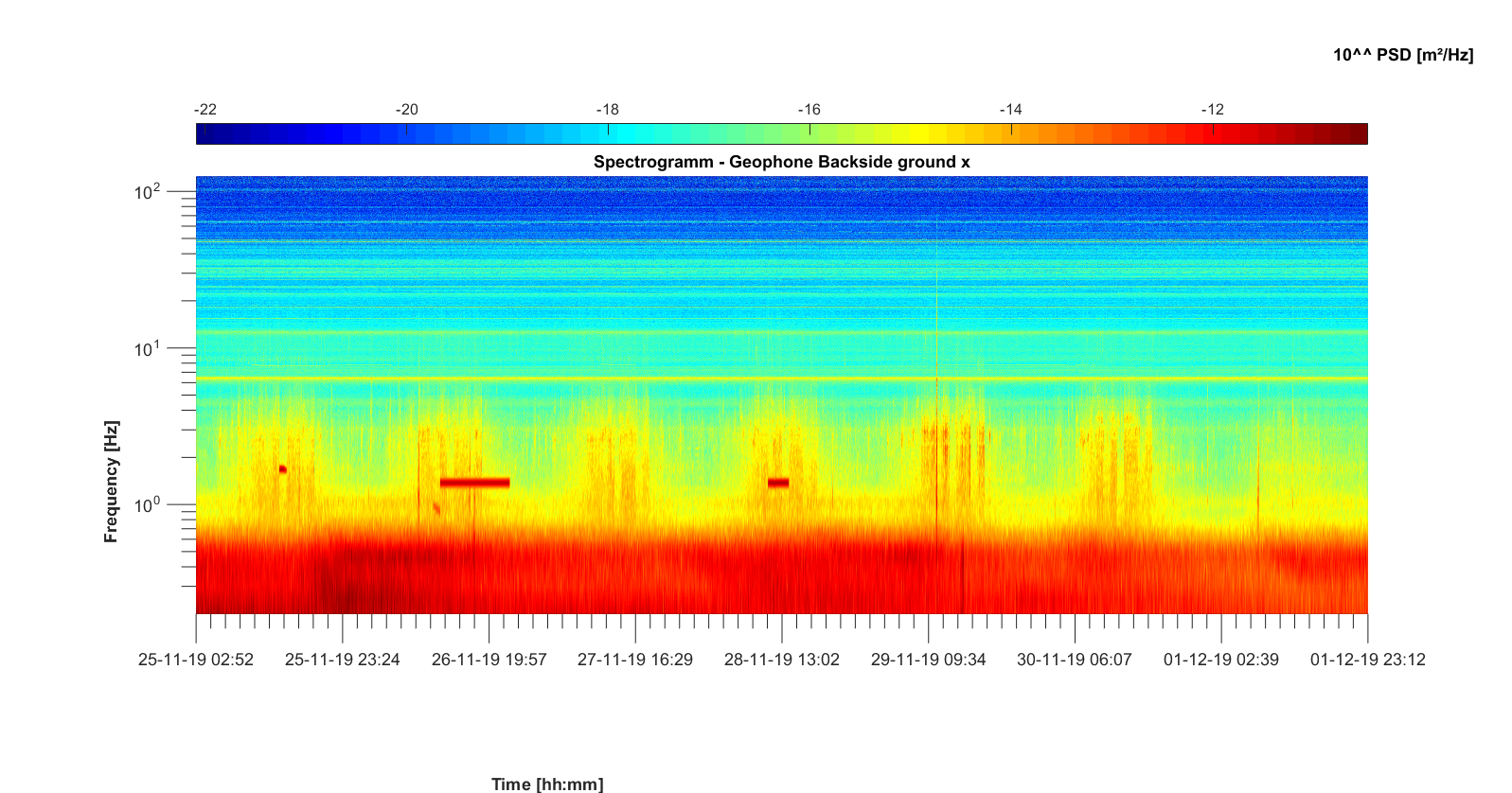Click the long red horizontal bar near 26-11-19

475,483
